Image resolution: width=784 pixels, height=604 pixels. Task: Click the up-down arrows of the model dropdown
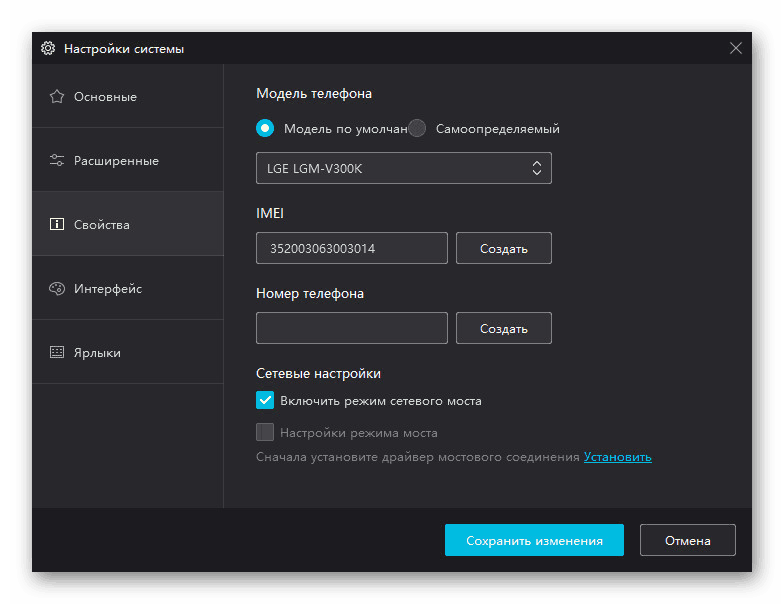pos(536,168)
